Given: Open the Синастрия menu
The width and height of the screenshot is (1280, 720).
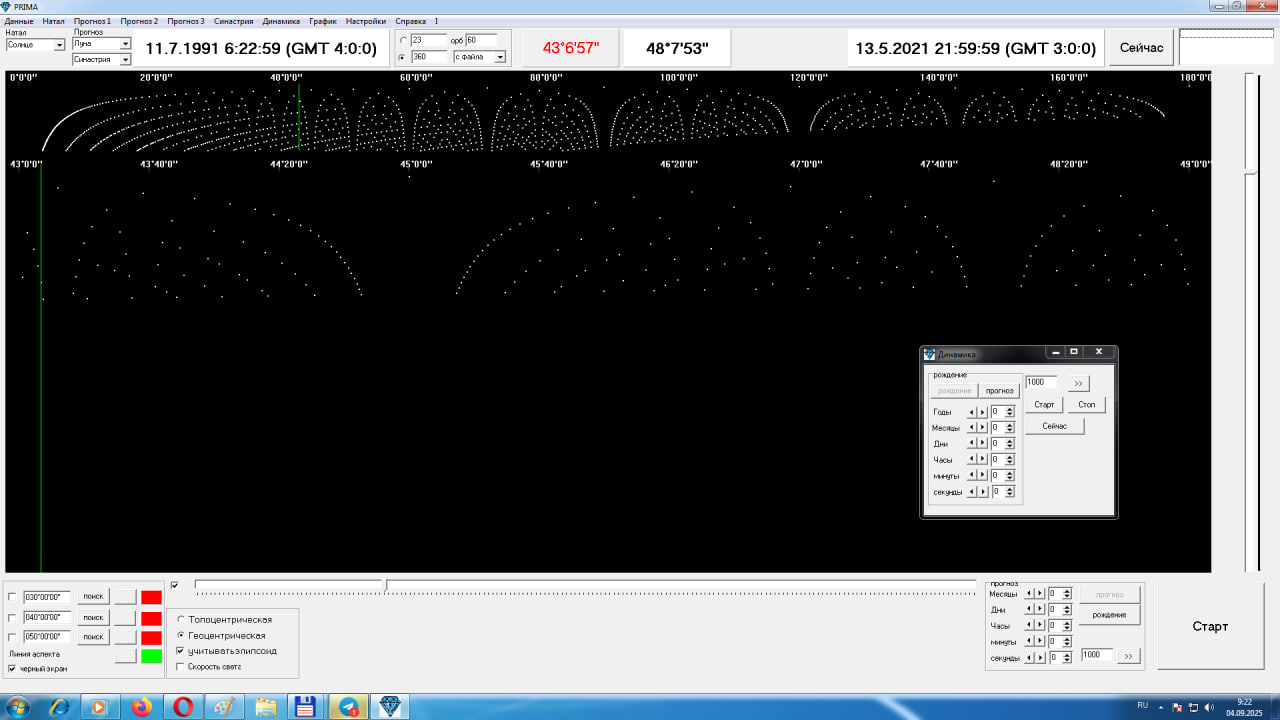Looking at the screenshot, I should pos(233,21).
